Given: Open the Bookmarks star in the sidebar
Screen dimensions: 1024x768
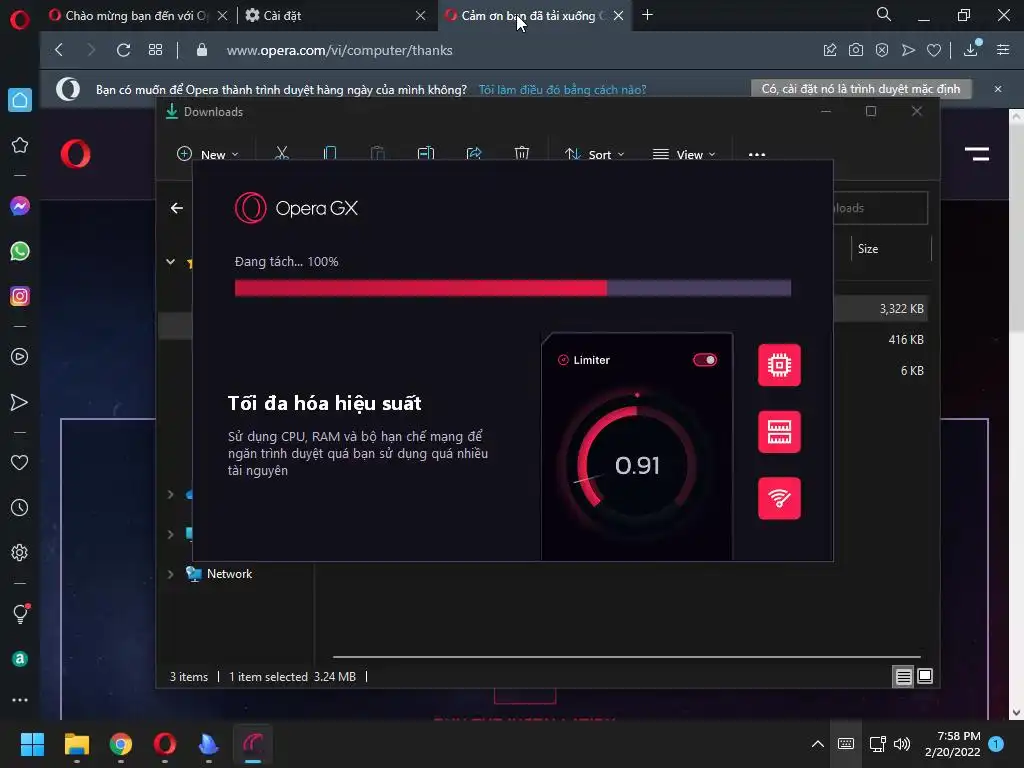Looking at the screenshot, I should click(20, 145).
